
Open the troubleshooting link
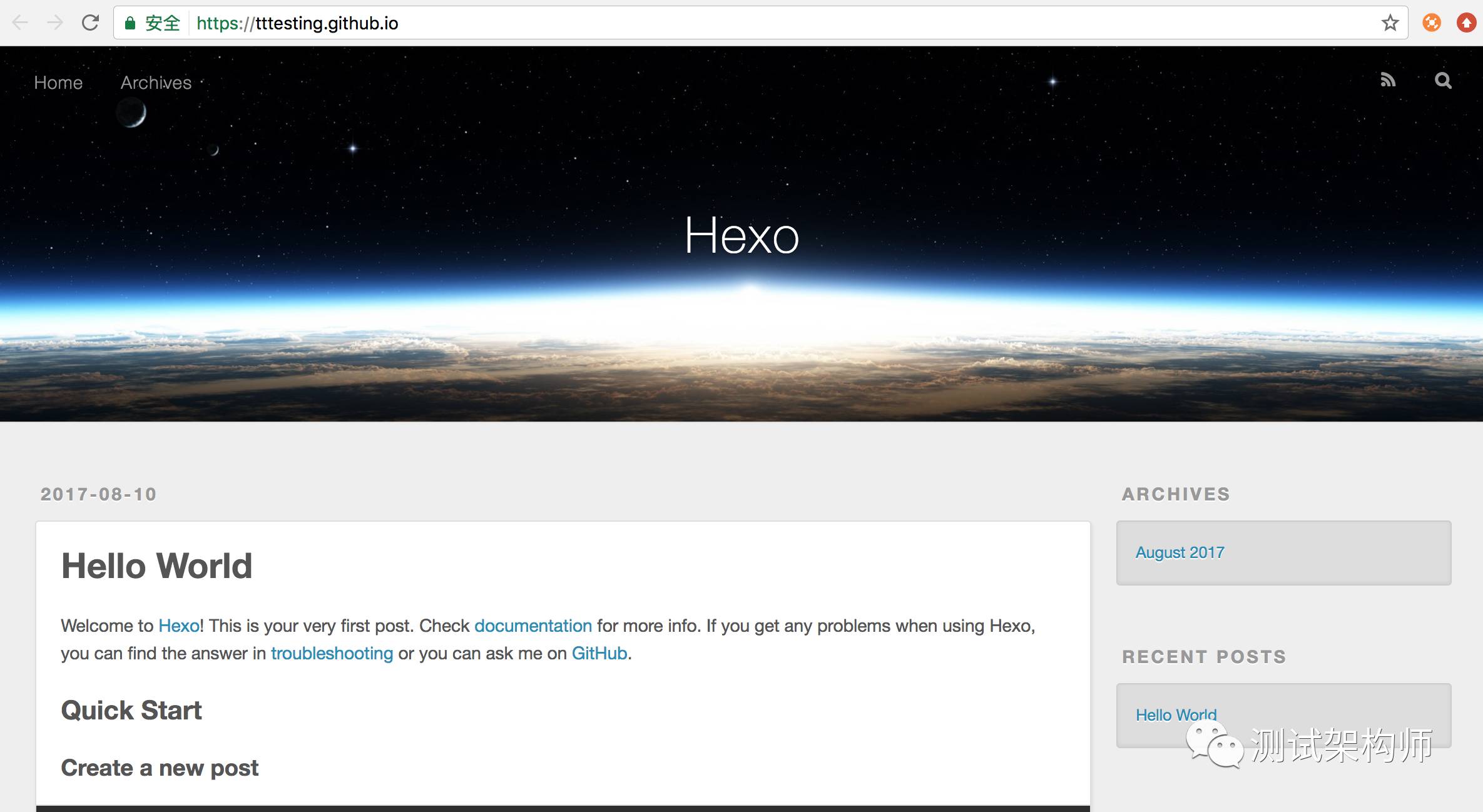pos(332,653)
